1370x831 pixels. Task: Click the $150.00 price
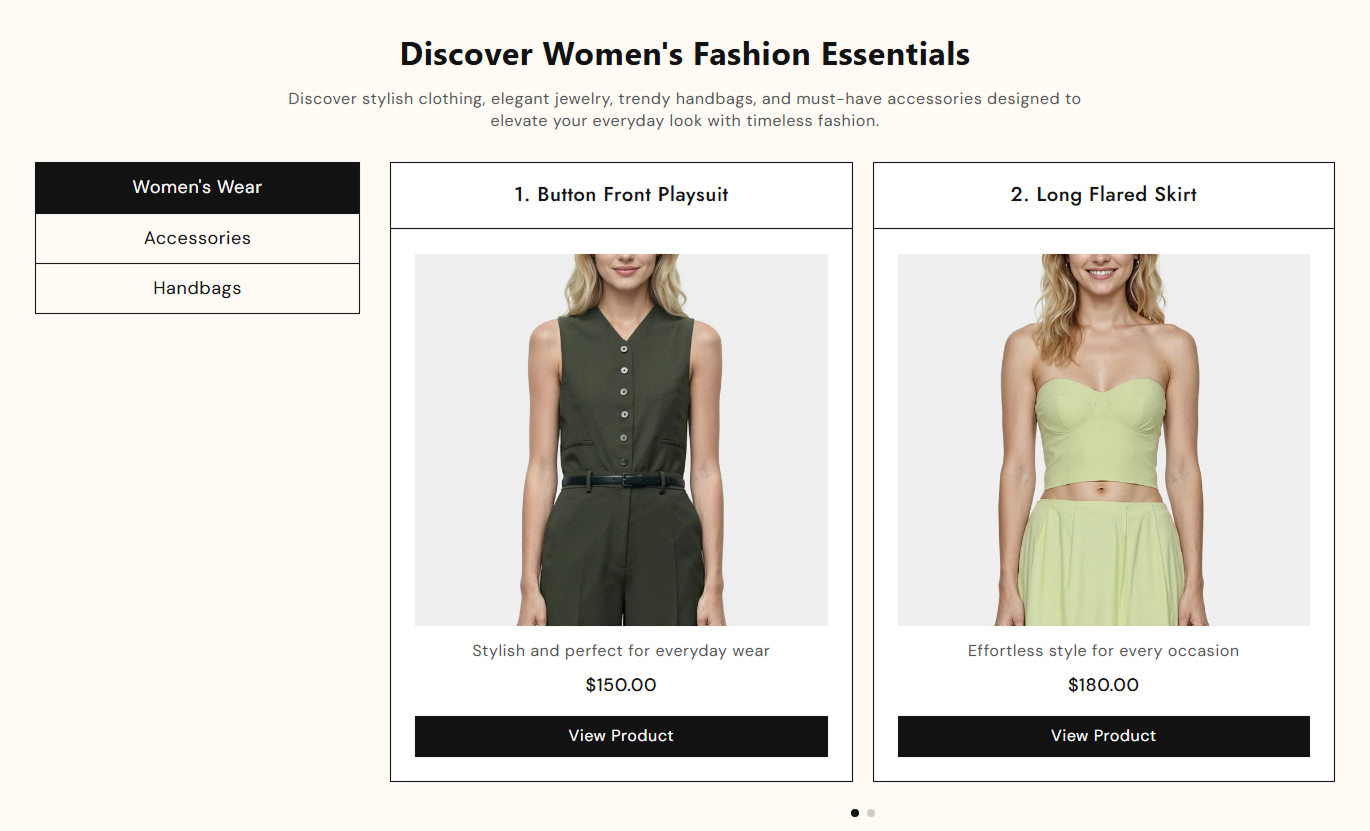tap(621, 685)
